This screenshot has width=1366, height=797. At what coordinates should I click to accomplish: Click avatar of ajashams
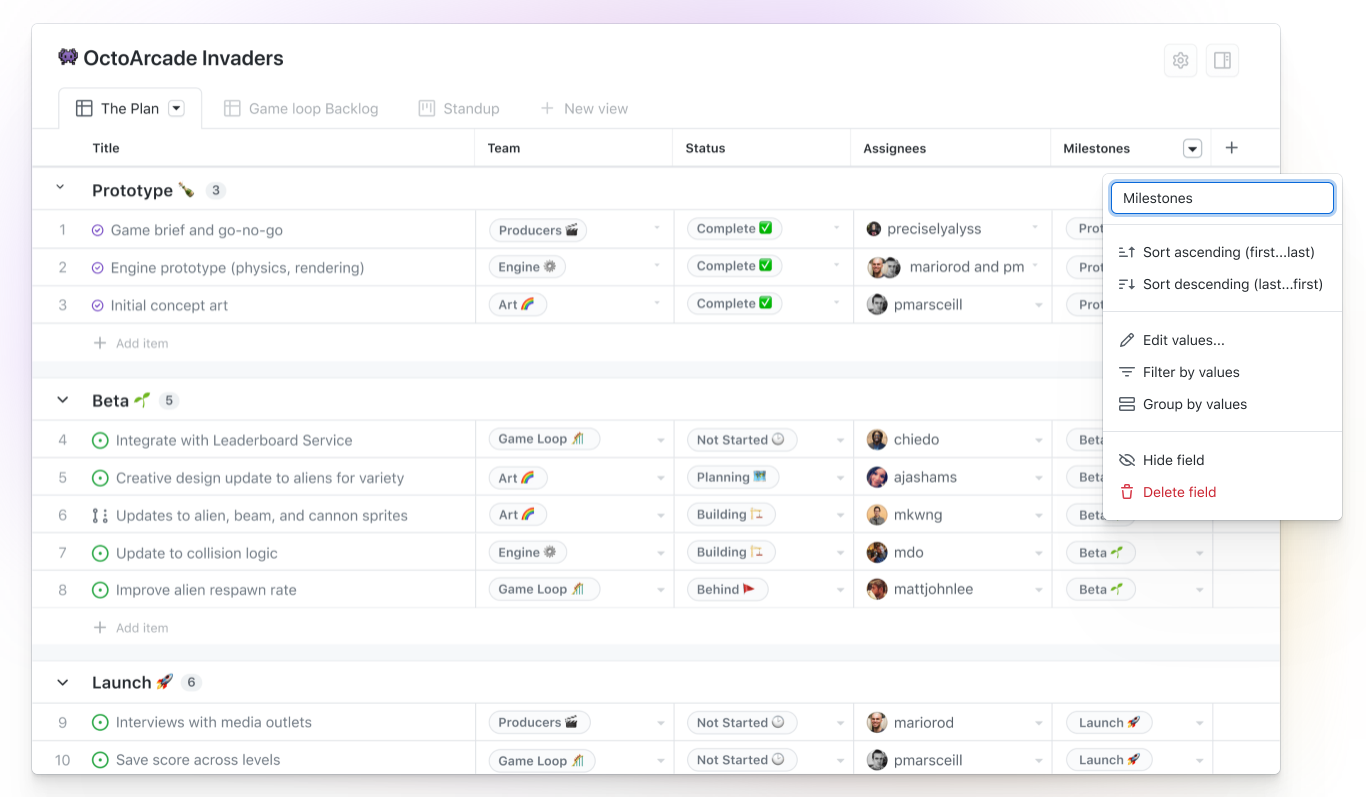(877, 477)
